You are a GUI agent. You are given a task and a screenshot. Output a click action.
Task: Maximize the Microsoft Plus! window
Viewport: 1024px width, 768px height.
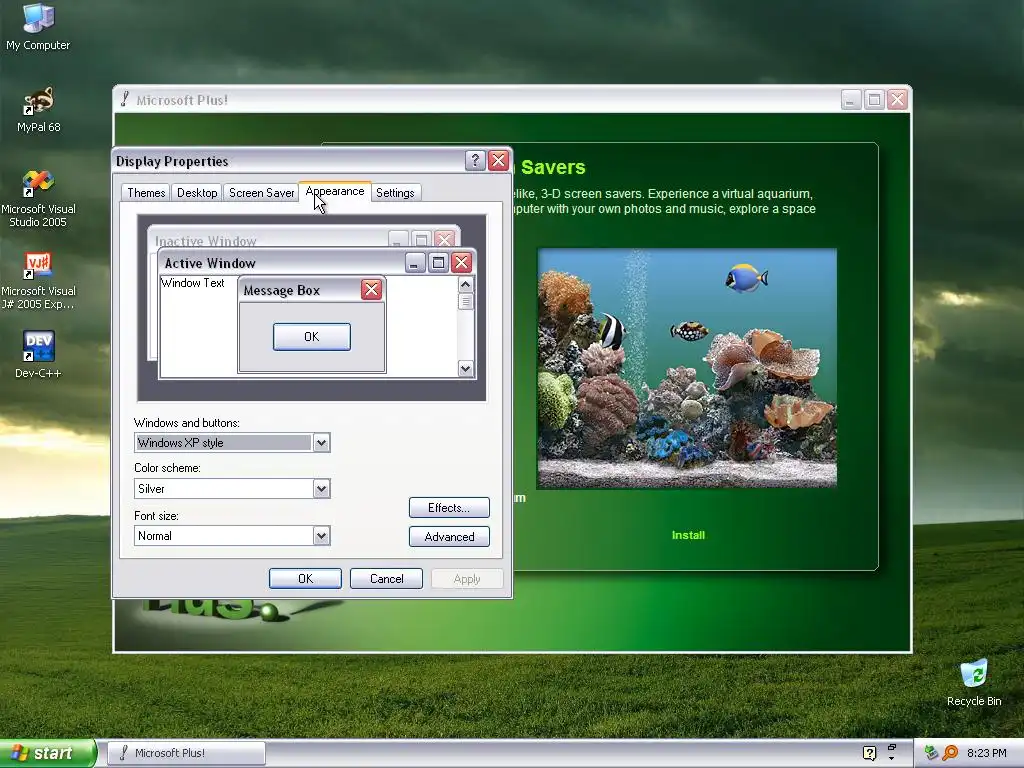click(x=874, y=100)
